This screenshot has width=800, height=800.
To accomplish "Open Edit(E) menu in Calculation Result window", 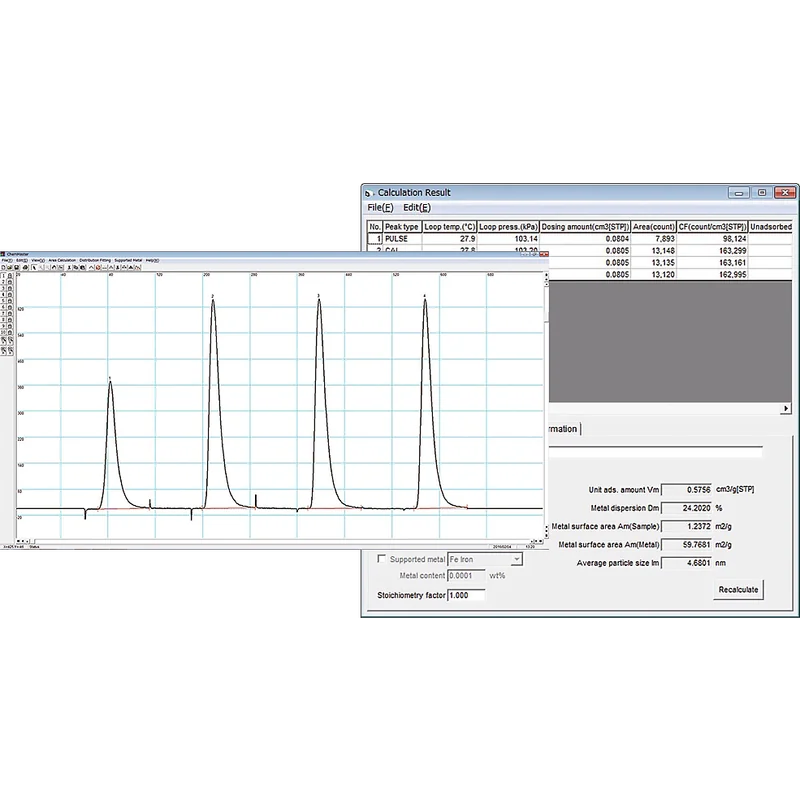I will pos(417,208).
